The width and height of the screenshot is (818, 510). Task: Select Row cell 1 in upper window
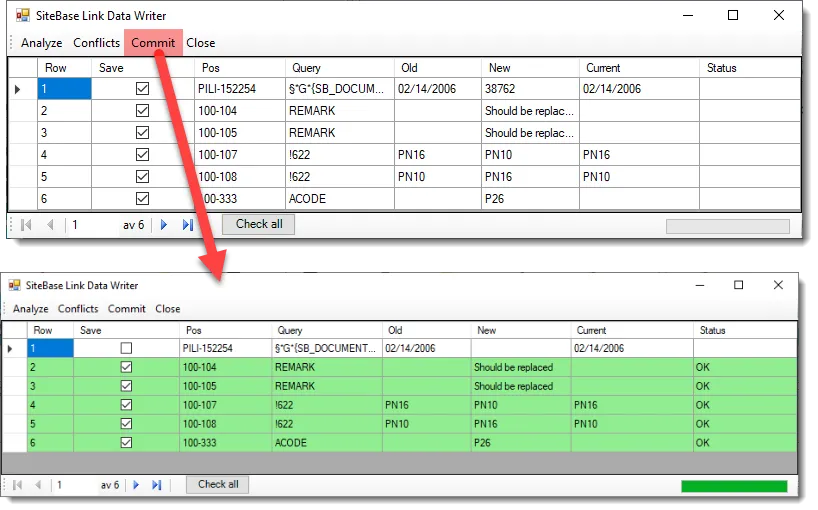[x=65, y=89]
